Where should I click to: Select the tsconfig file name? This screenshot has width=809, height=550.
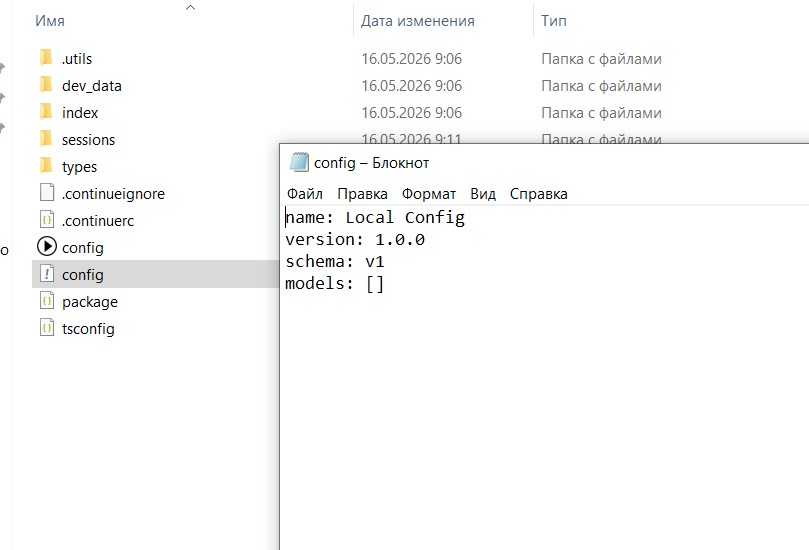pos(88,329)
